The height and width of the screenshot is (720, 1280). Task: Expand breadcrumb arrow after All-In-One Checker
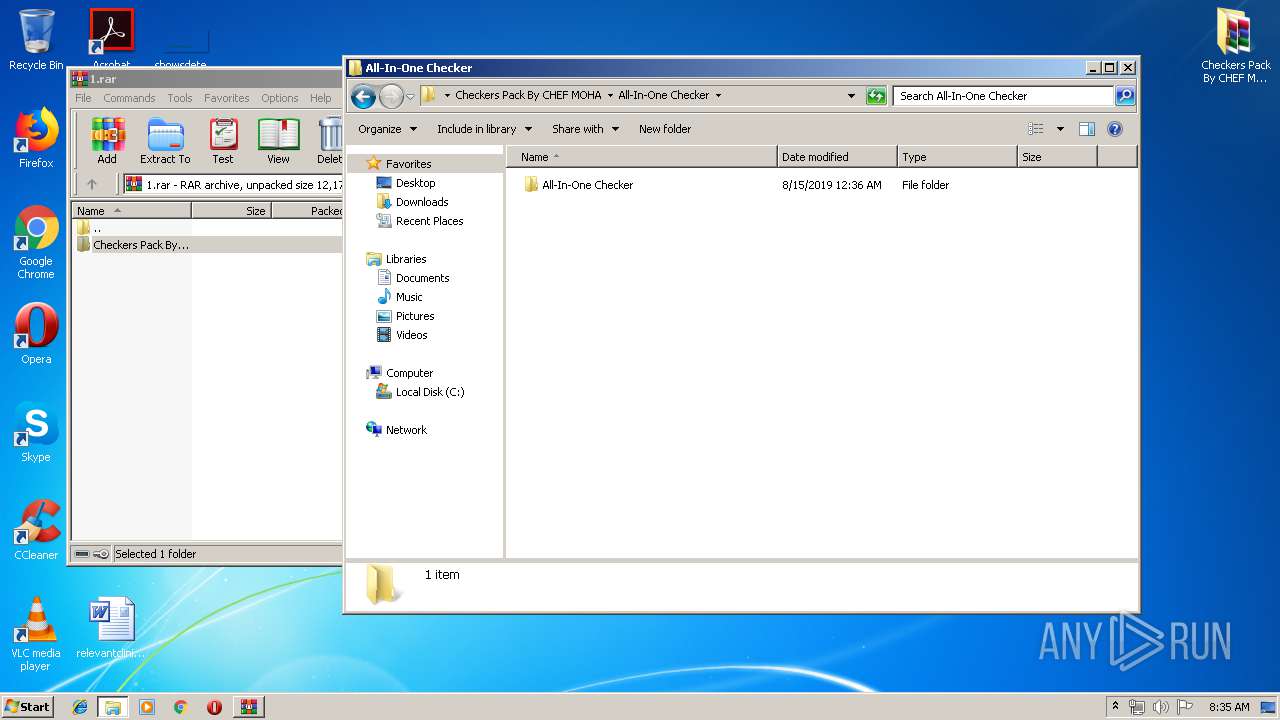point(718,96)
